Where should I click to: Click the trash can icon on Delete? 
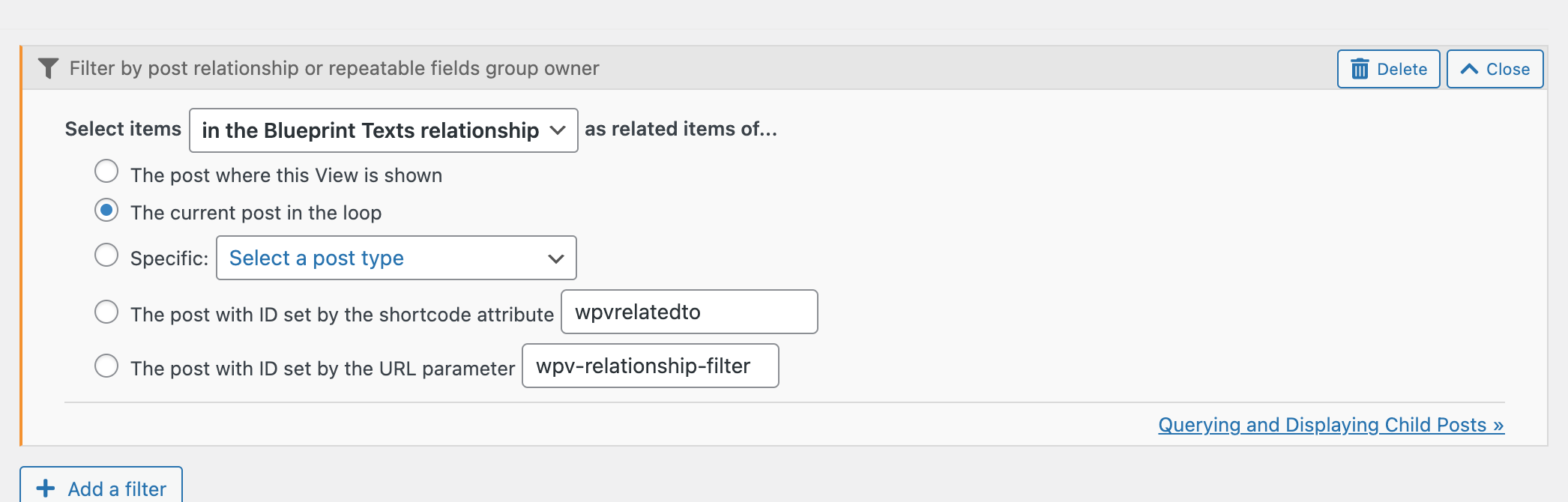click(1360, 69)
